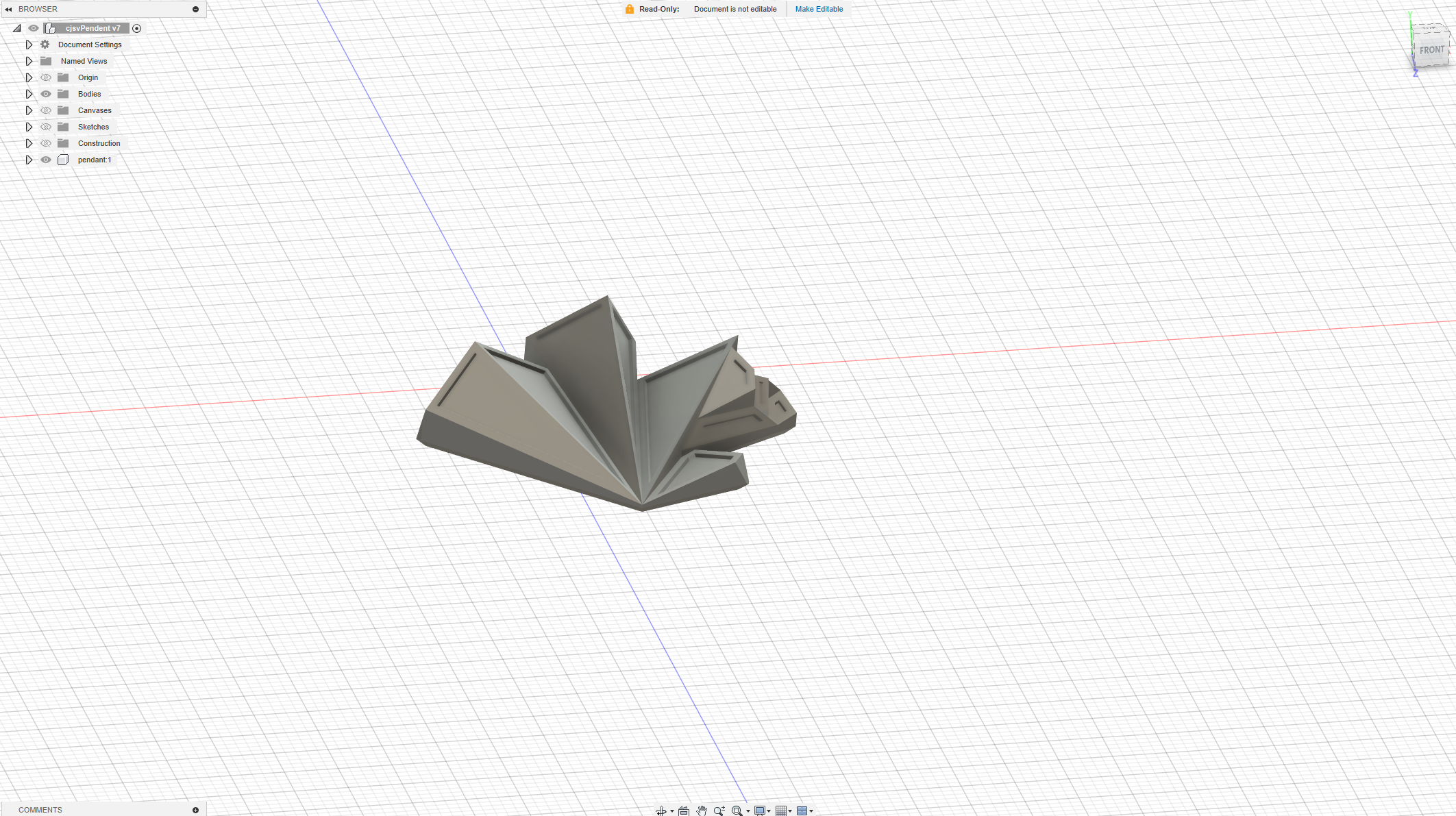
Task: Select the Orbit tool icon
Action: [x=661, y=811]
